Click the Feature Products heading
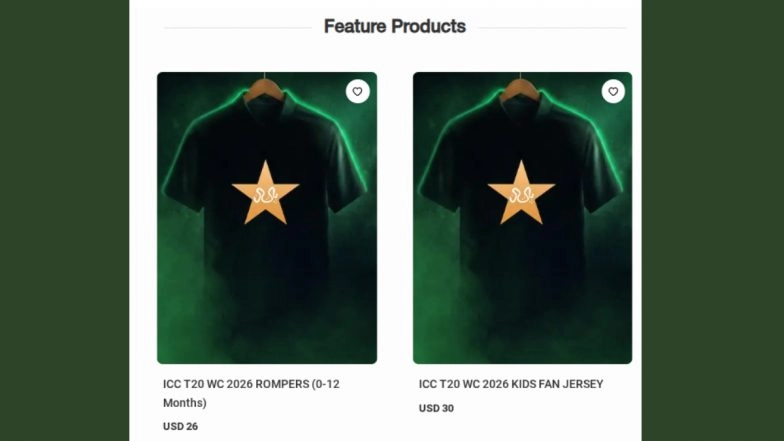 [x=395, y=27]
